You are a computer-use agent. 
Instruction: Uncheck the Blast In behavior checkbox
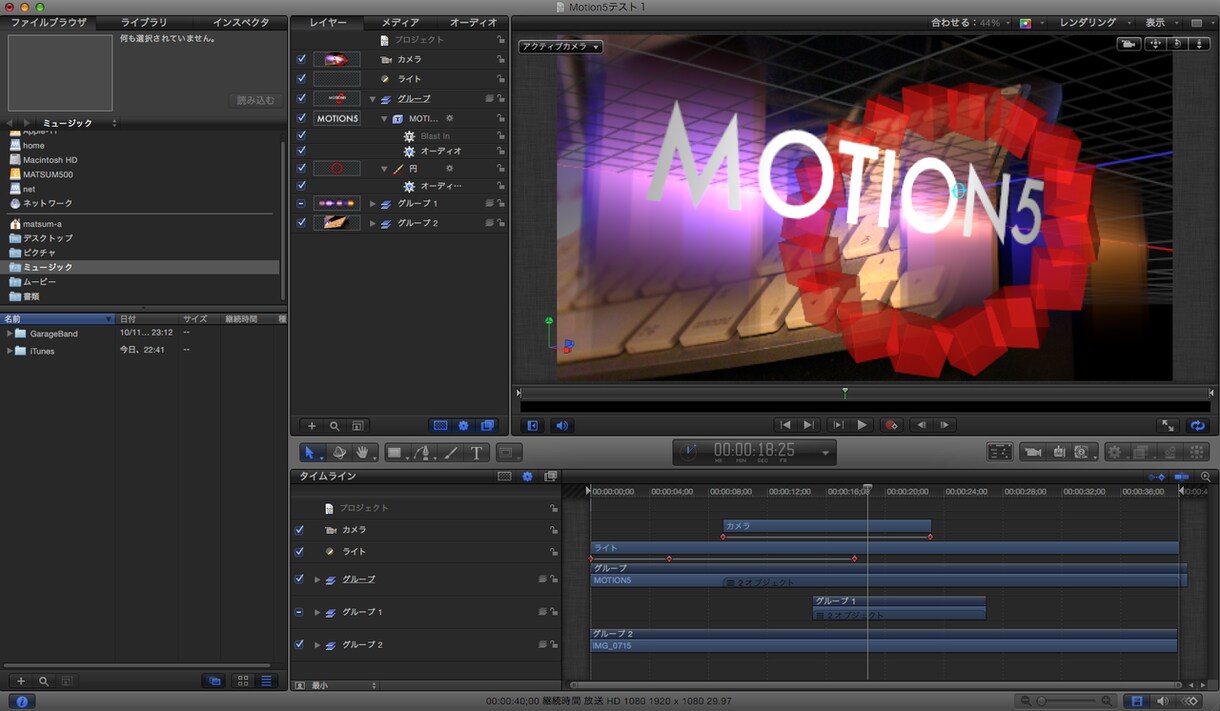[302, 135]
